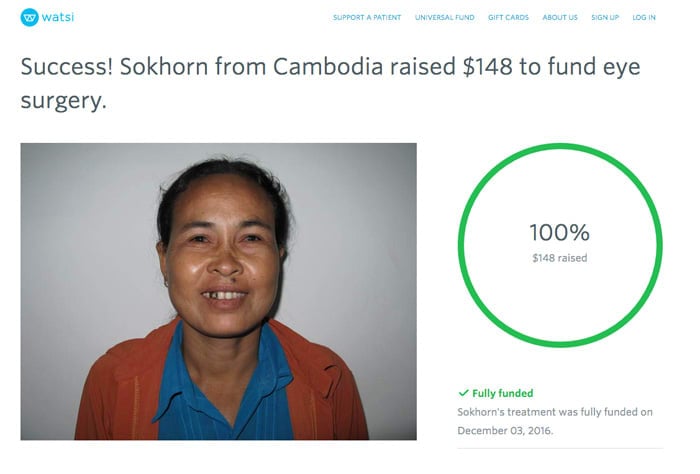Click the Watsi logo icon
The width and height of the screenshot is (700, 474).
point(29,17)
